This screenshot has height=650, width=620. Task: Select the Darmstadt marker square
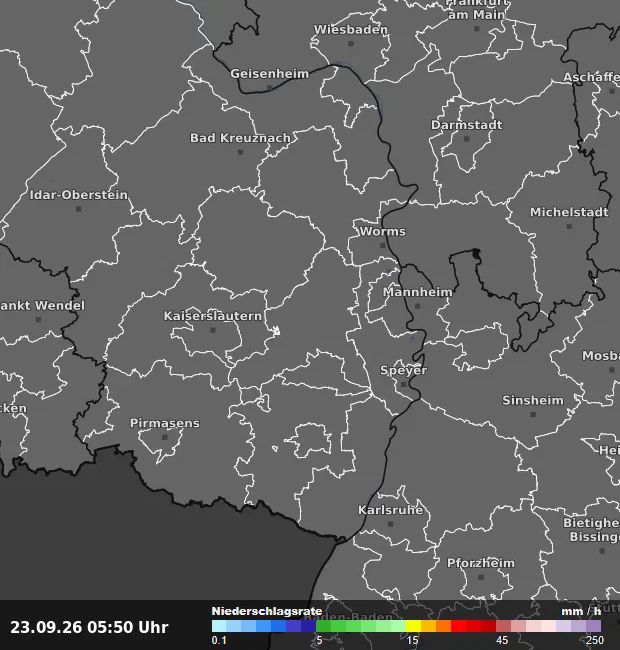click(x=467, y=139)
